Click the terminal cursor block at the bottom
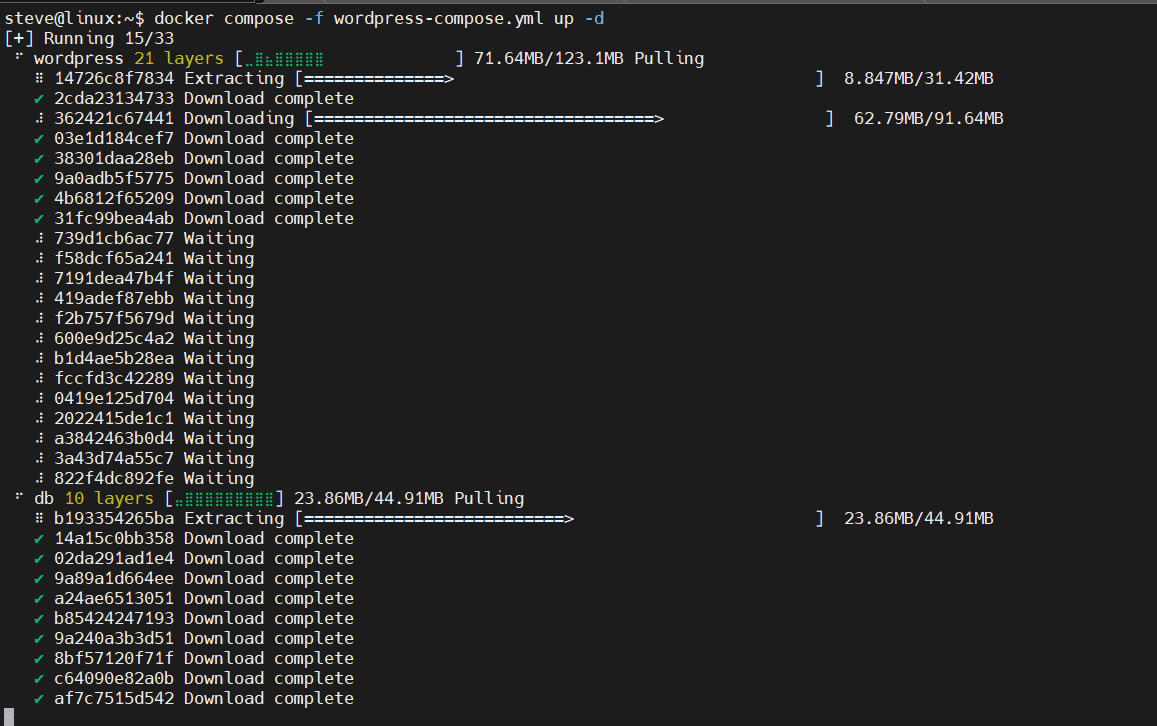This screenshot has width=1157, height=726. pyautogui.click(x=8, y=715)
